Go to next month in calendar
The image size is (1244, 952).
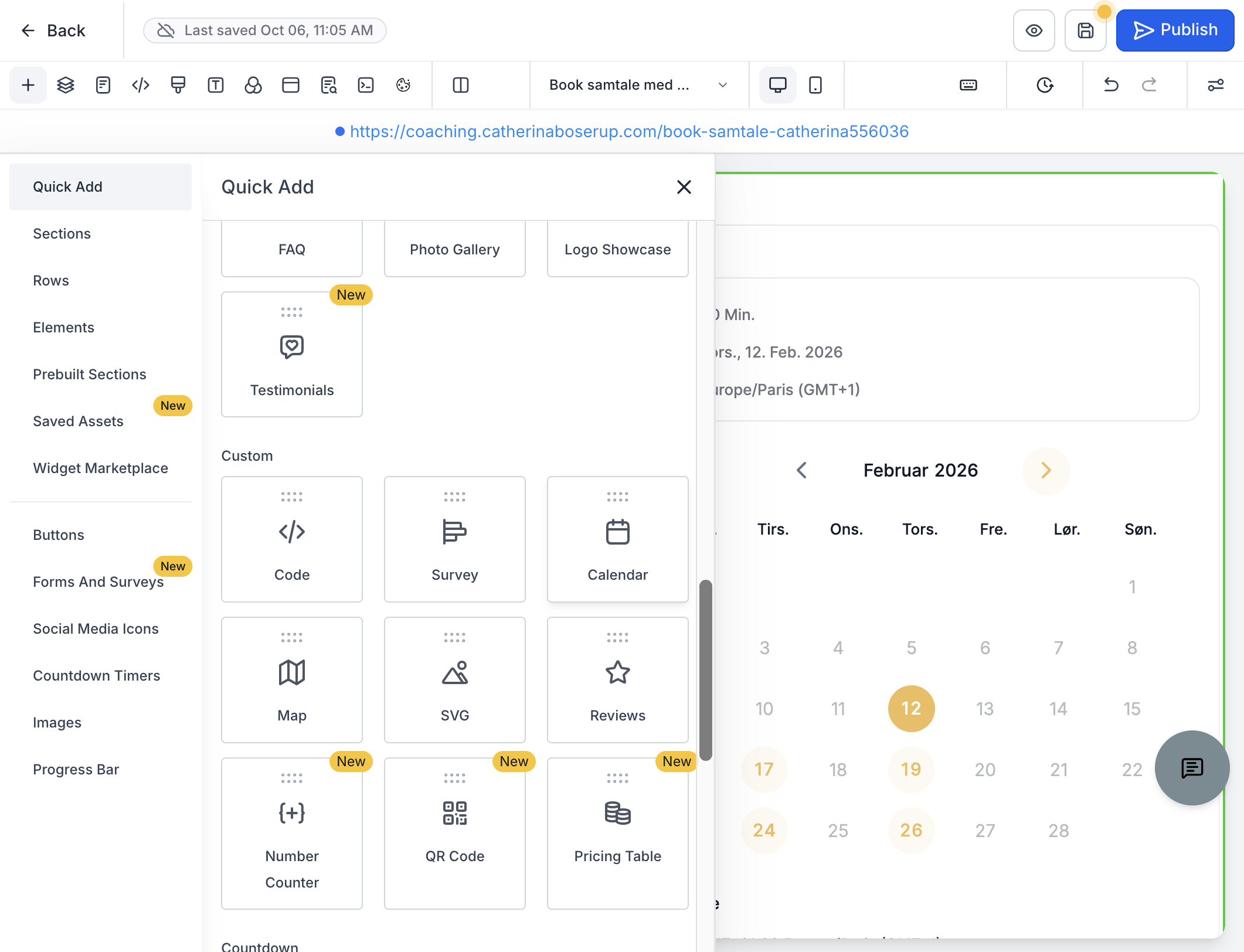(x=1046, y=470)
